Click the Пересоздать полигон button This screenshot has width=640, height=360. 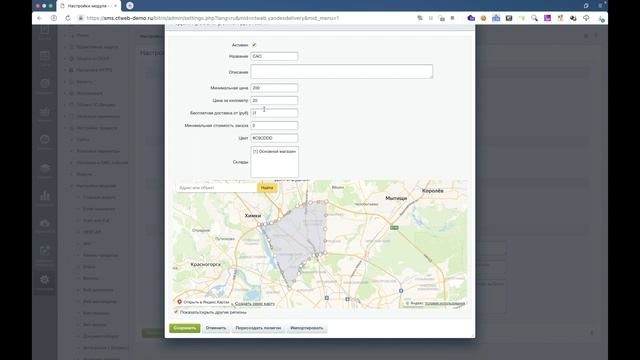point(258,328)
